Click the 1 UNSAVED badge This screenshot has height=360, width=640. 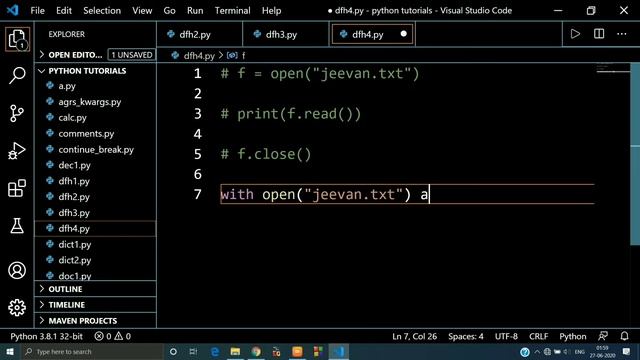131,55
